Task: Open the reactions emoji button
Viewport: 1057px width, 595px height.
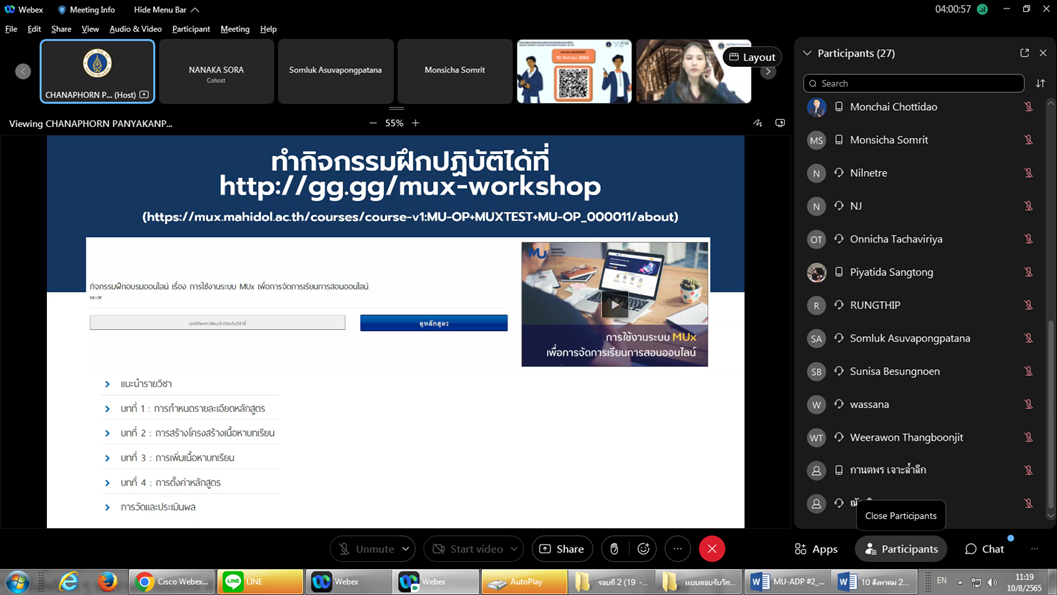Action: [644, 549]
